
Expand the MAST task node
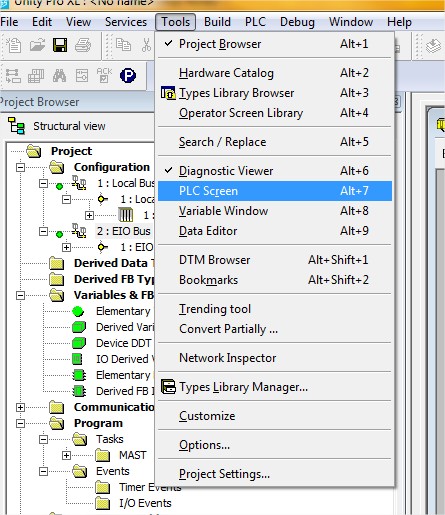(x=66, y=455)
